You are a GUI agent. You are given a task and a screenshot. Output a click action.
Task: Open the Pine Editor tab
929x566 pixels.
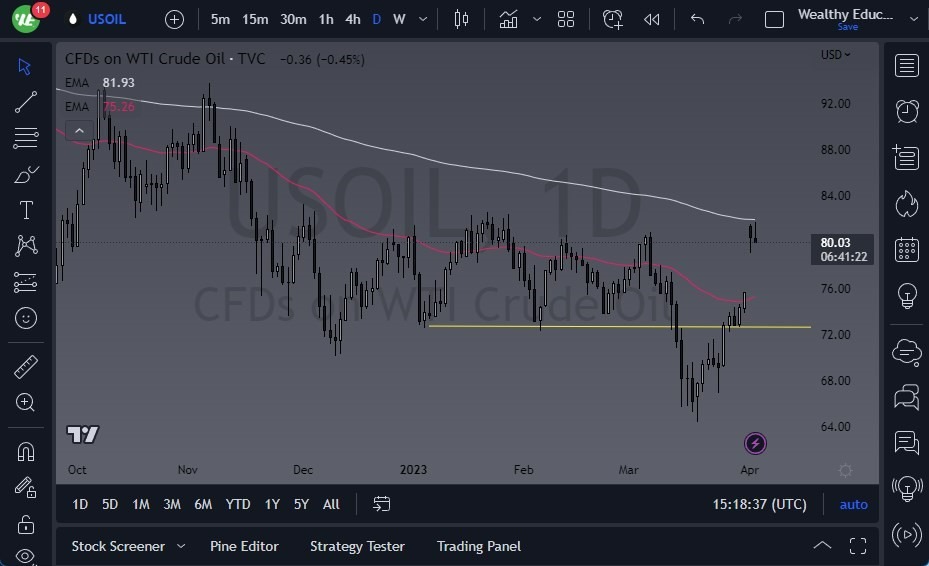click(244, 546)
